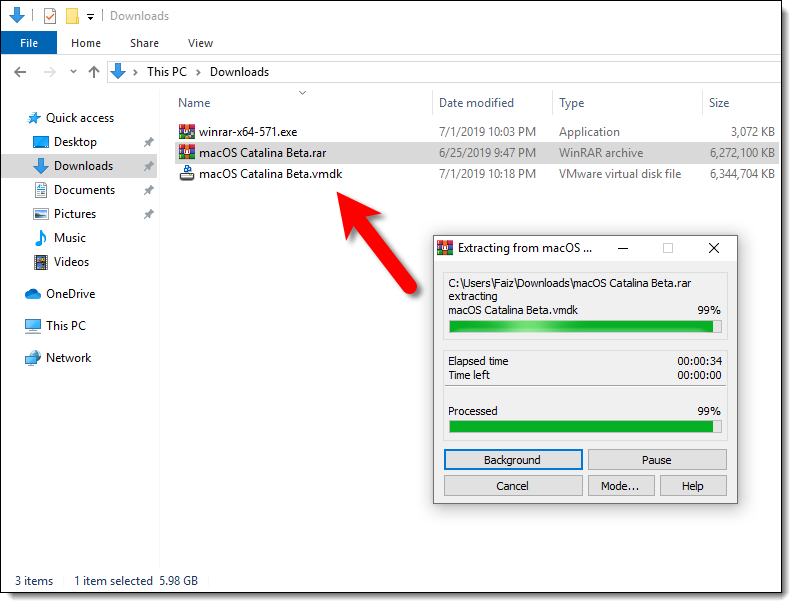Screen dimensions: 796x607
Task: Toggle the pin next to Documents
Action: coord(148,190)
